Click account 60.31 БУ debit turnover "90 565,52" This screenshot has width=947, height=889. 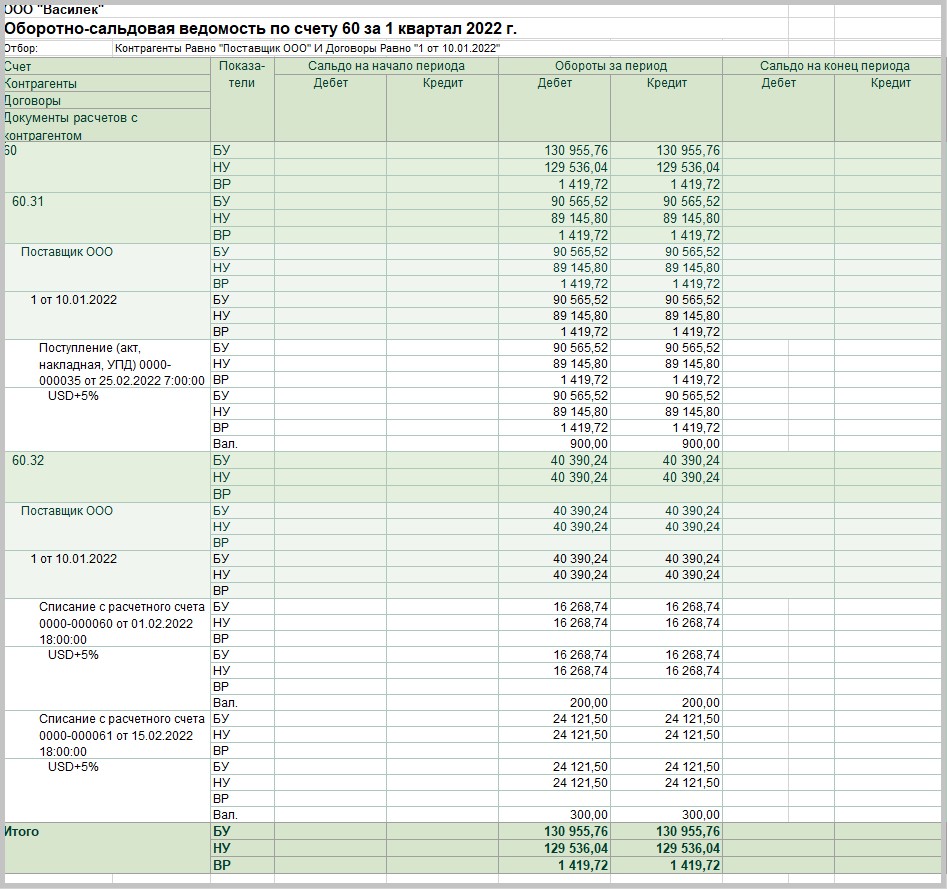coord(579,201)
